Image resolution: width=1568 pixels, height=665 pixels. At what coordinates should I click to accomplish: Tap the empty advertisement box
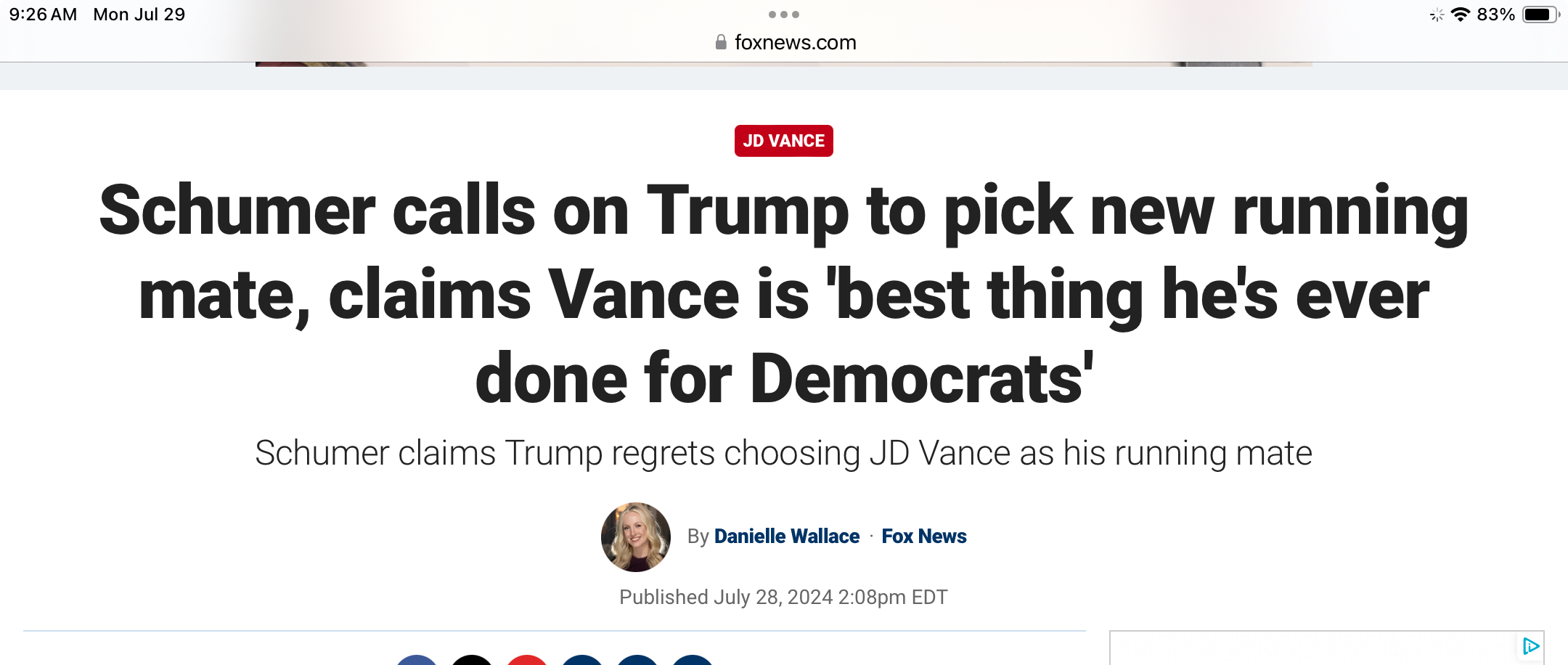(1327, 648)
